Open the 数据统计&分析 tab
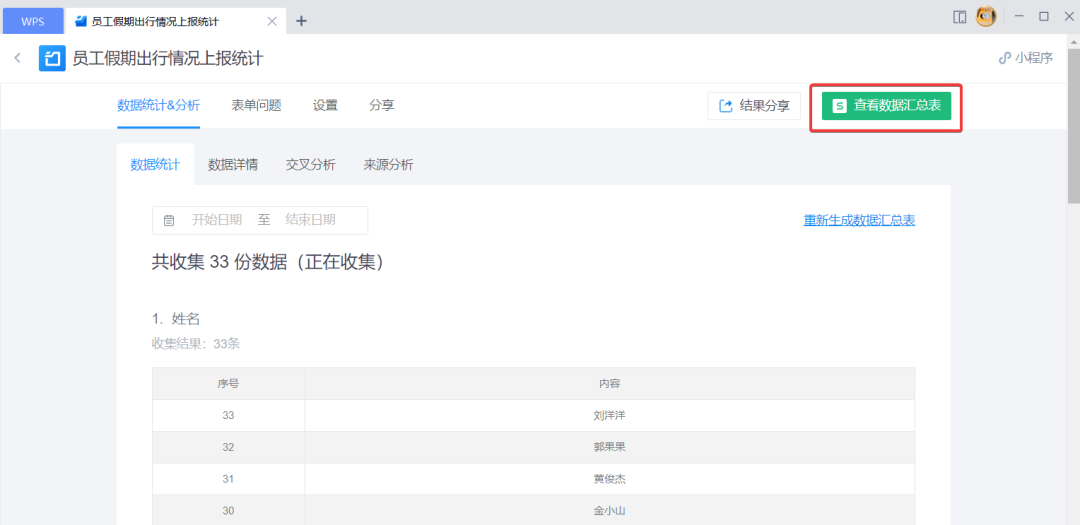Viewport: 1080px width, 525px height. pyautogui.click(x=158, y=106)
